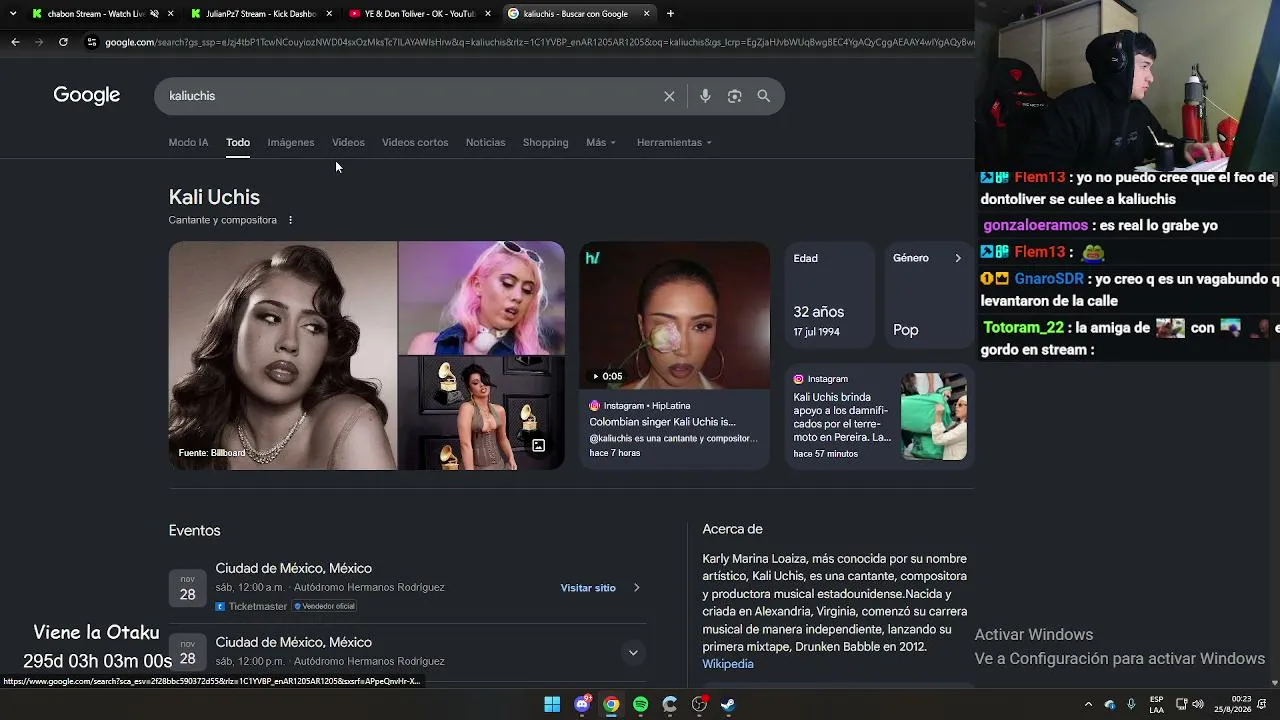Open Spotify from the taskbar
The height and width of the screenshot is (720, 1280).
point(641,705)
